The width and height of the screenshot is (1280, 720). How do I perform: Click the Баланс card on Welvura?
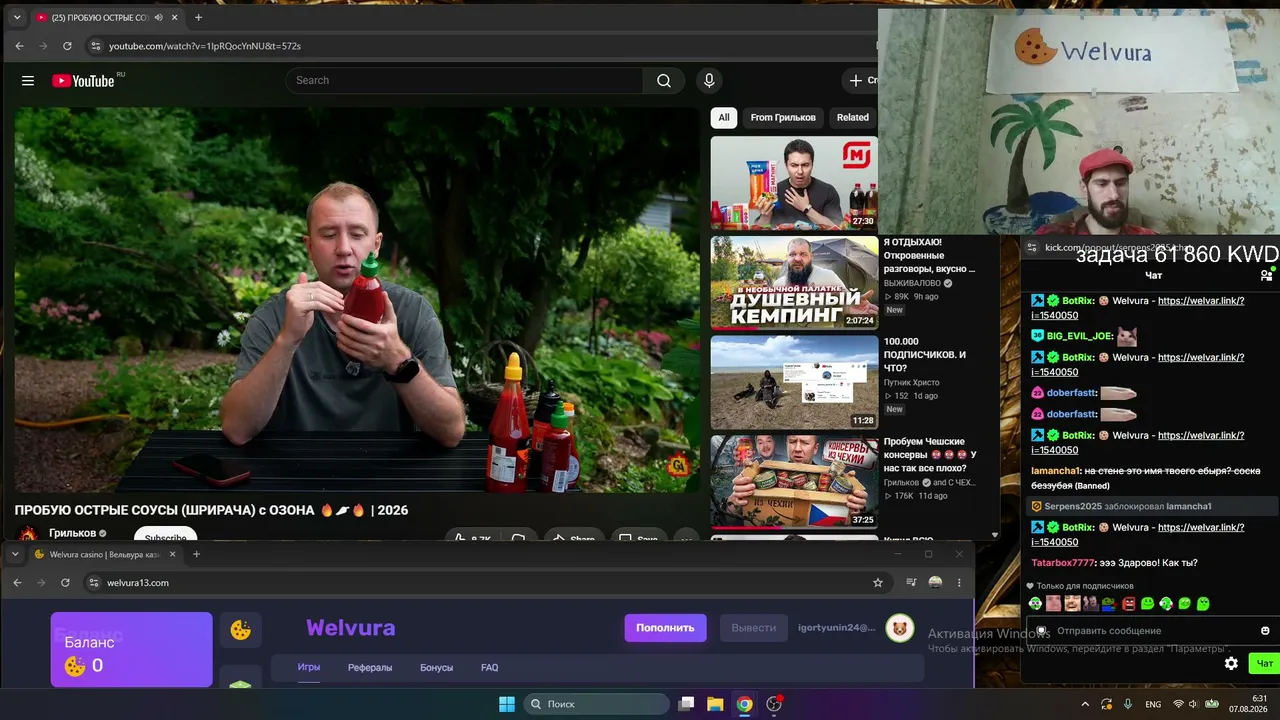[x=132, y=649]
